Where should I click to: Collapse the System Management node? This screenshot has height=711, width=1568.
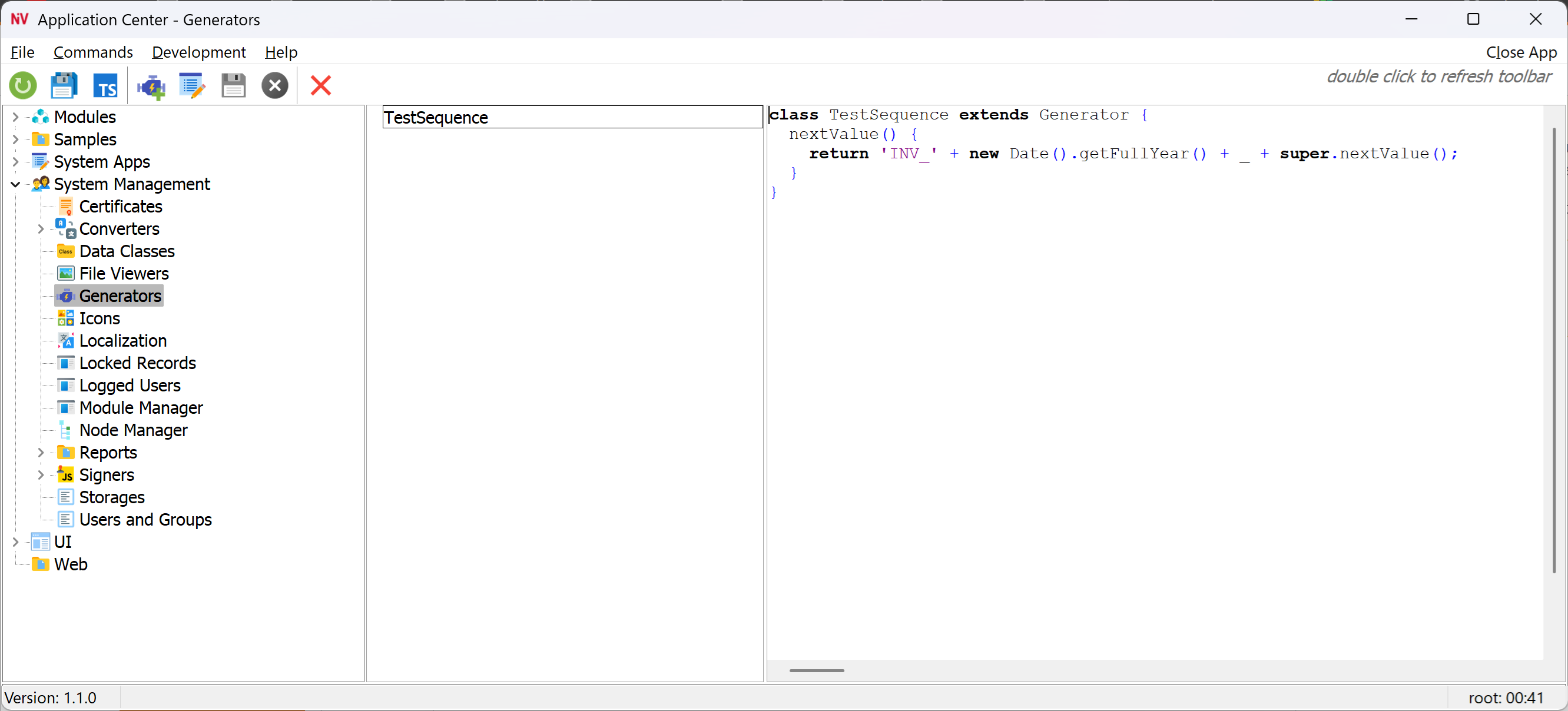tap(16, 184)
